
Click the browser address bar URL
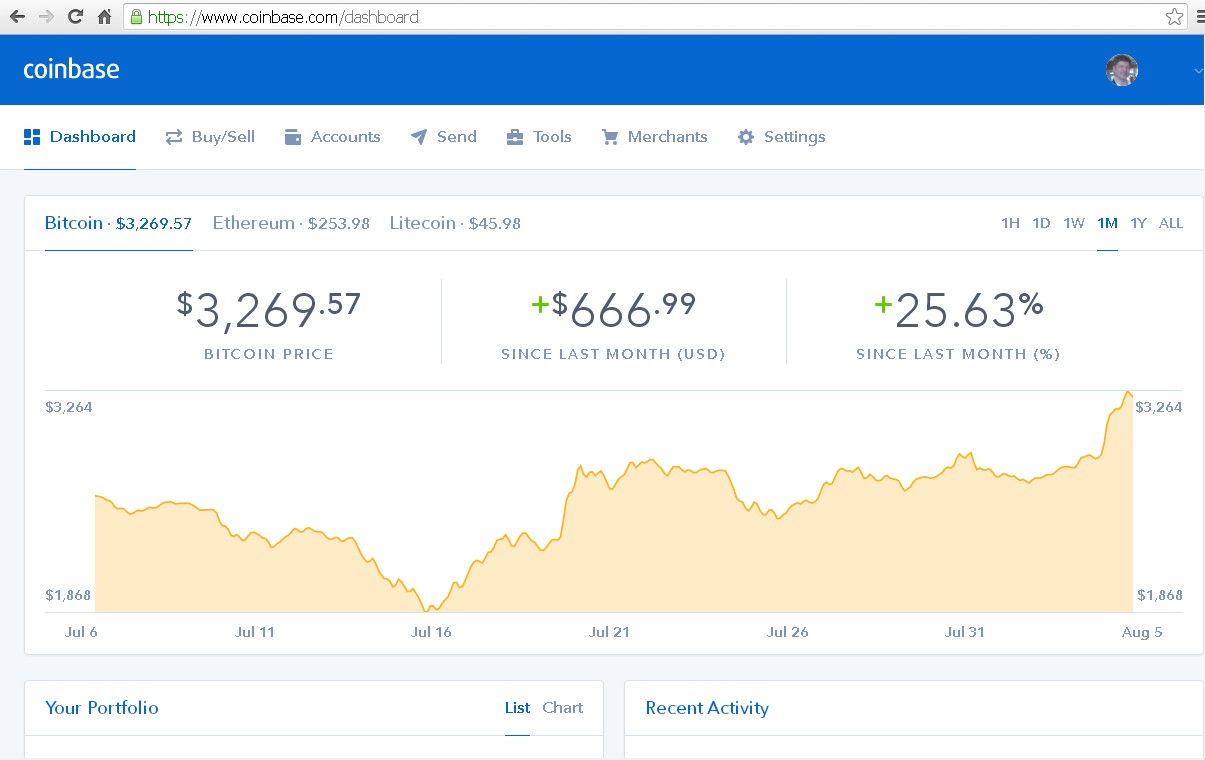click(283, 17)
